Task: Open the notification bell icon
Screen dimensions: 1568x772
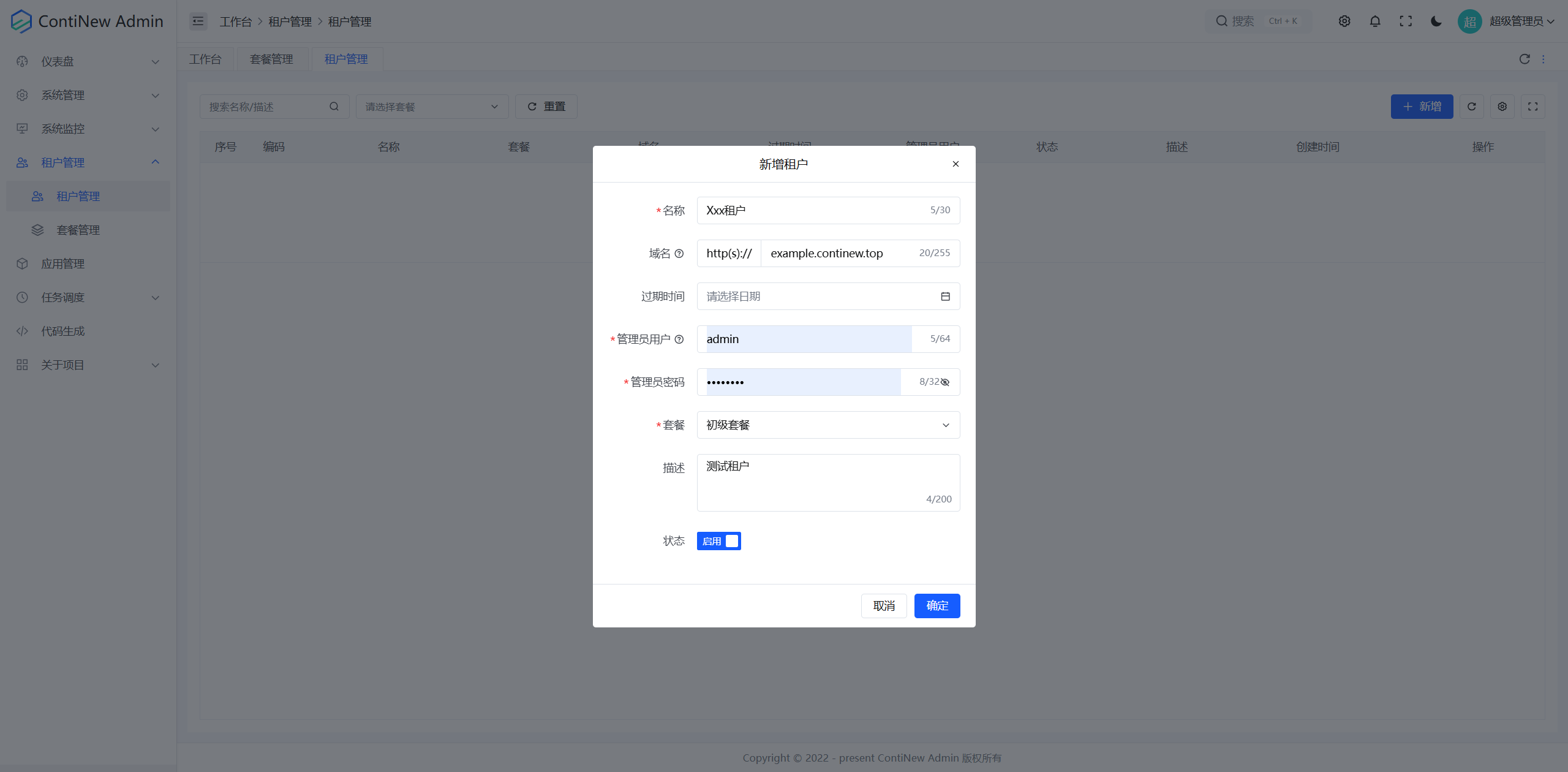Action: click(x=1375, y=21)
